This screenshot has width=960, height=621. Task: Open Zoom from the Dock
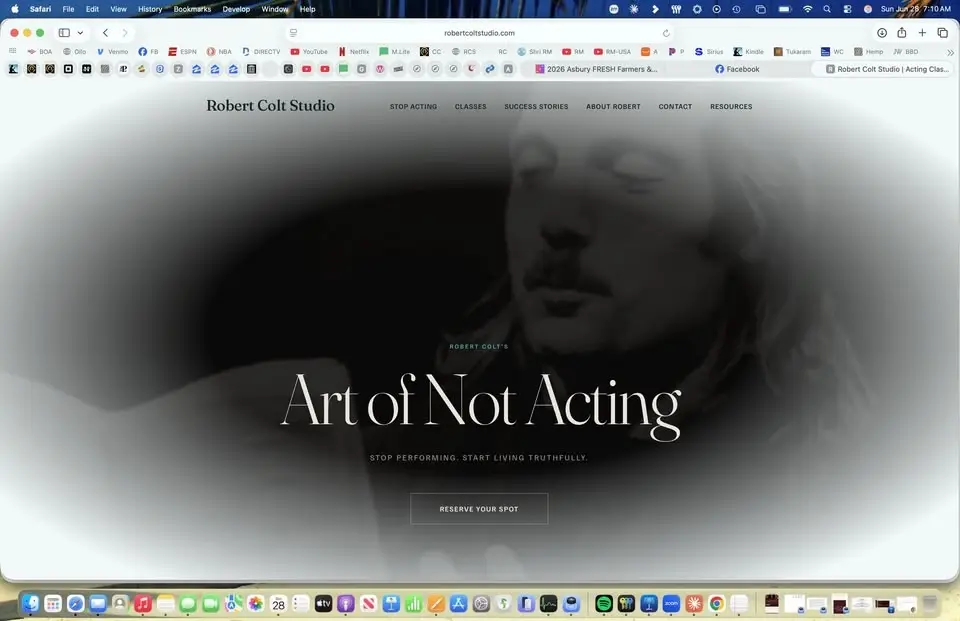(x=672, y=604)
